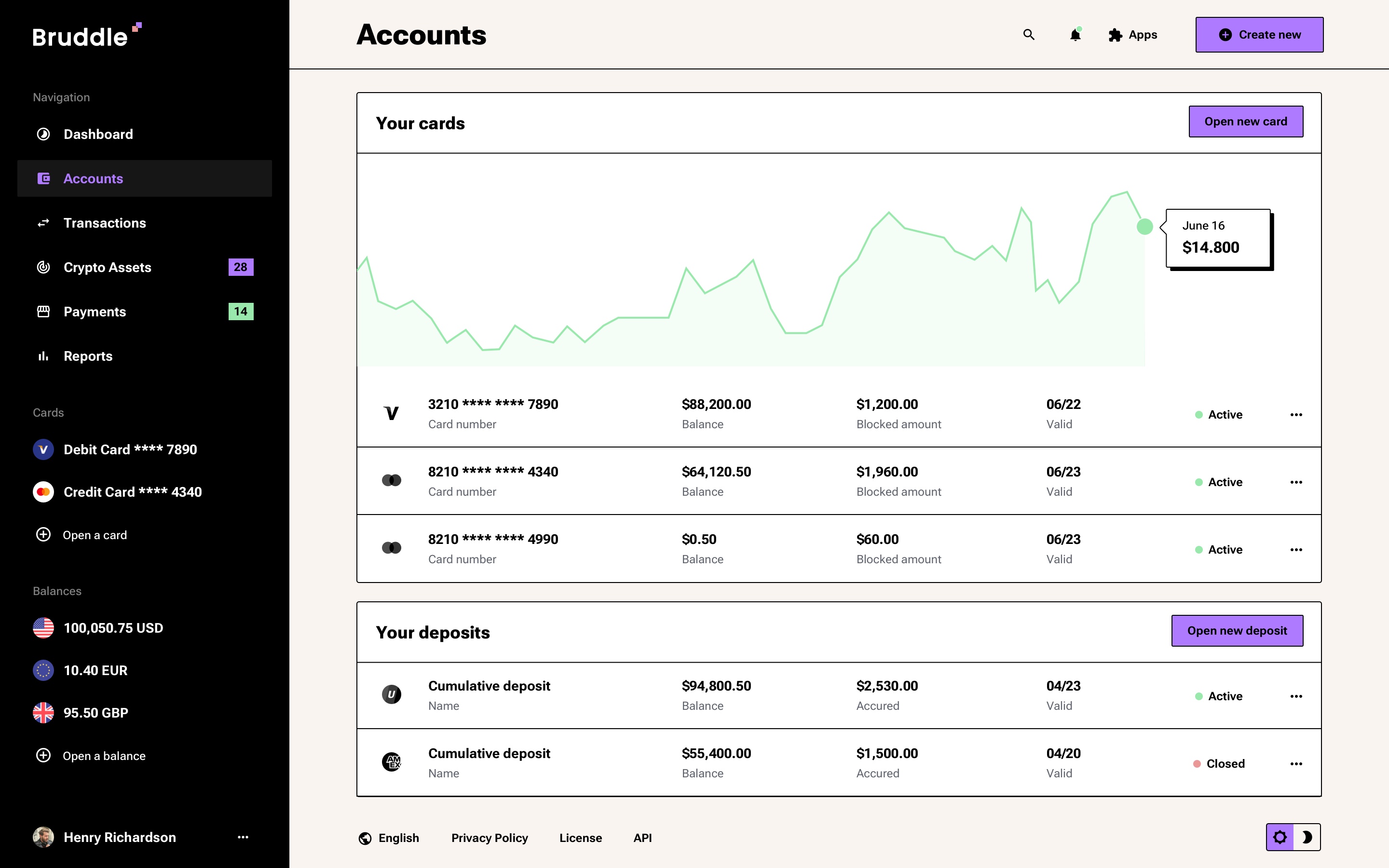Go to Transactions in the navigation
Viewport: 1389px width, 868px height.
[x=105, y=223]
